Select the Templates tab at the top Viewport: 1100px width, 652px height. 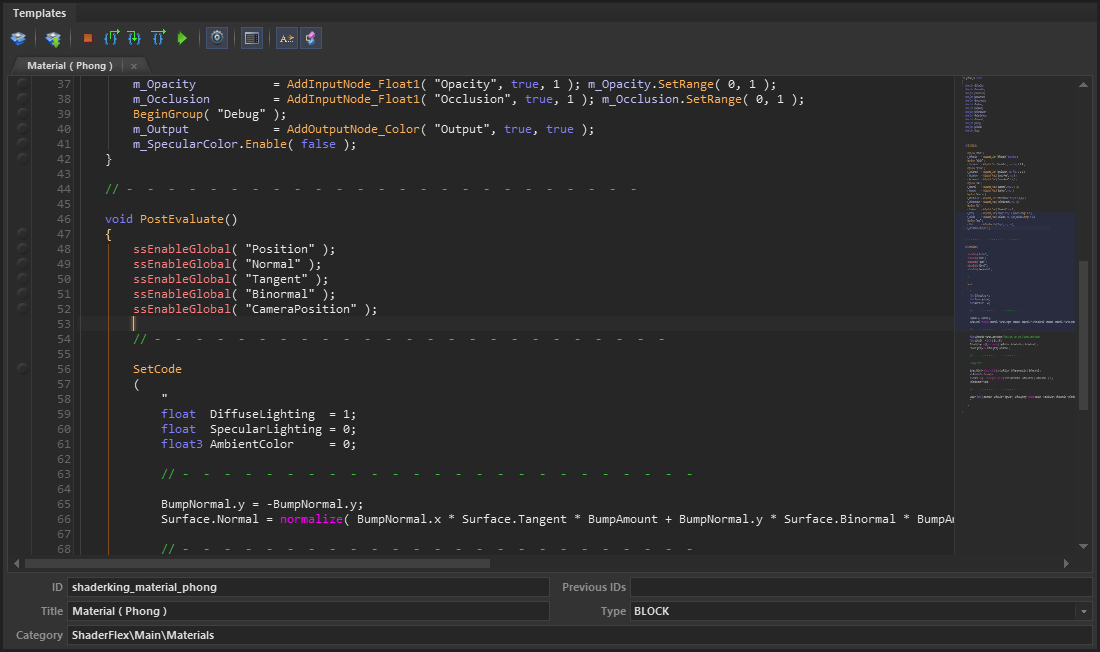[38, 13]
